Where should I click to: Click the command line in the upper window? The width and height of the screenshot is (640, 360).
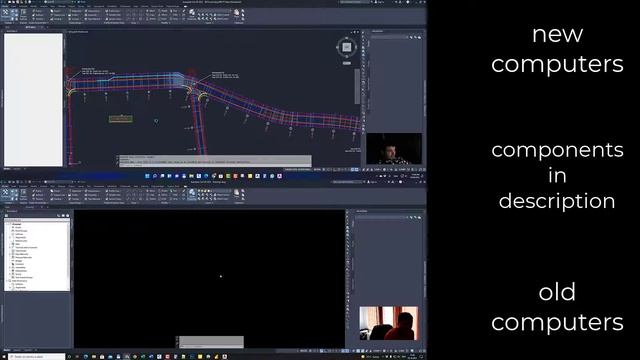[215, 165]
